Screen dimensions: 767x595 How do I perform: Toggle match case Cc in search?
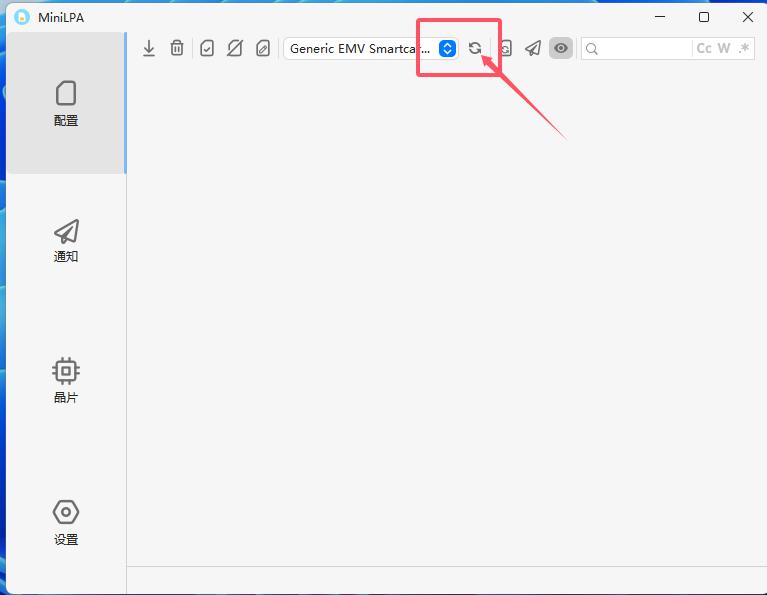click(704, 48)
